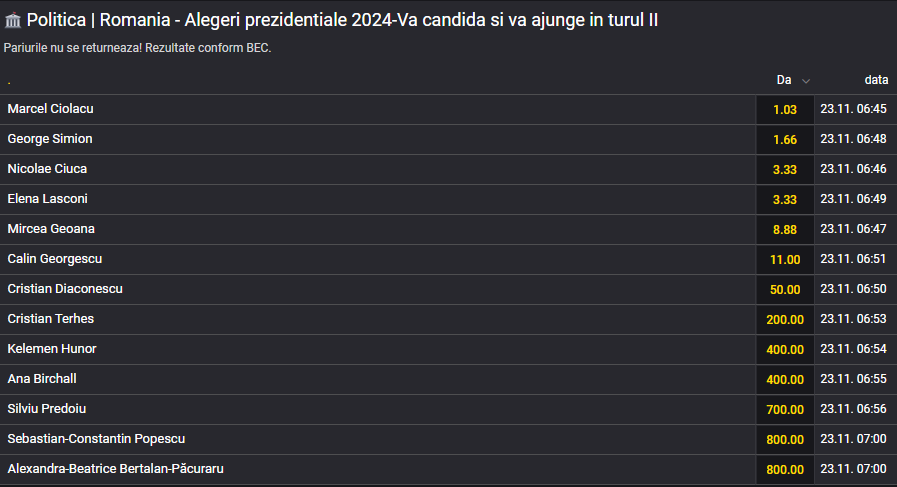Screen dimensions: 897x487
Task: Click the Da column header label
Action: pos(784,80)
